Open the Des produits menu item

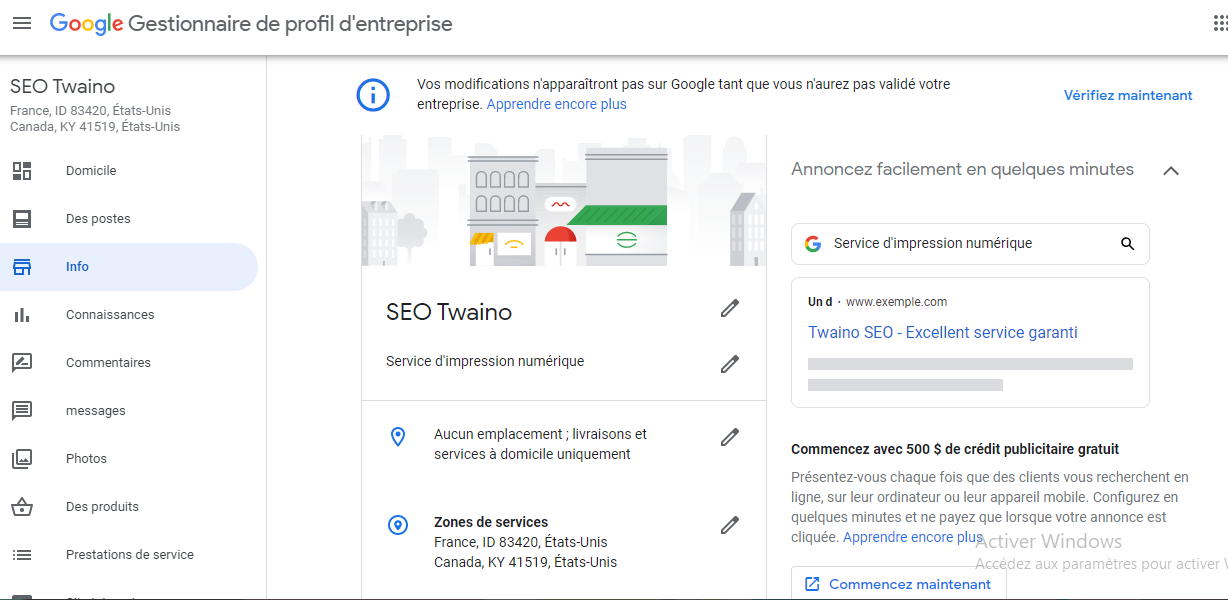tap(129, 507)
